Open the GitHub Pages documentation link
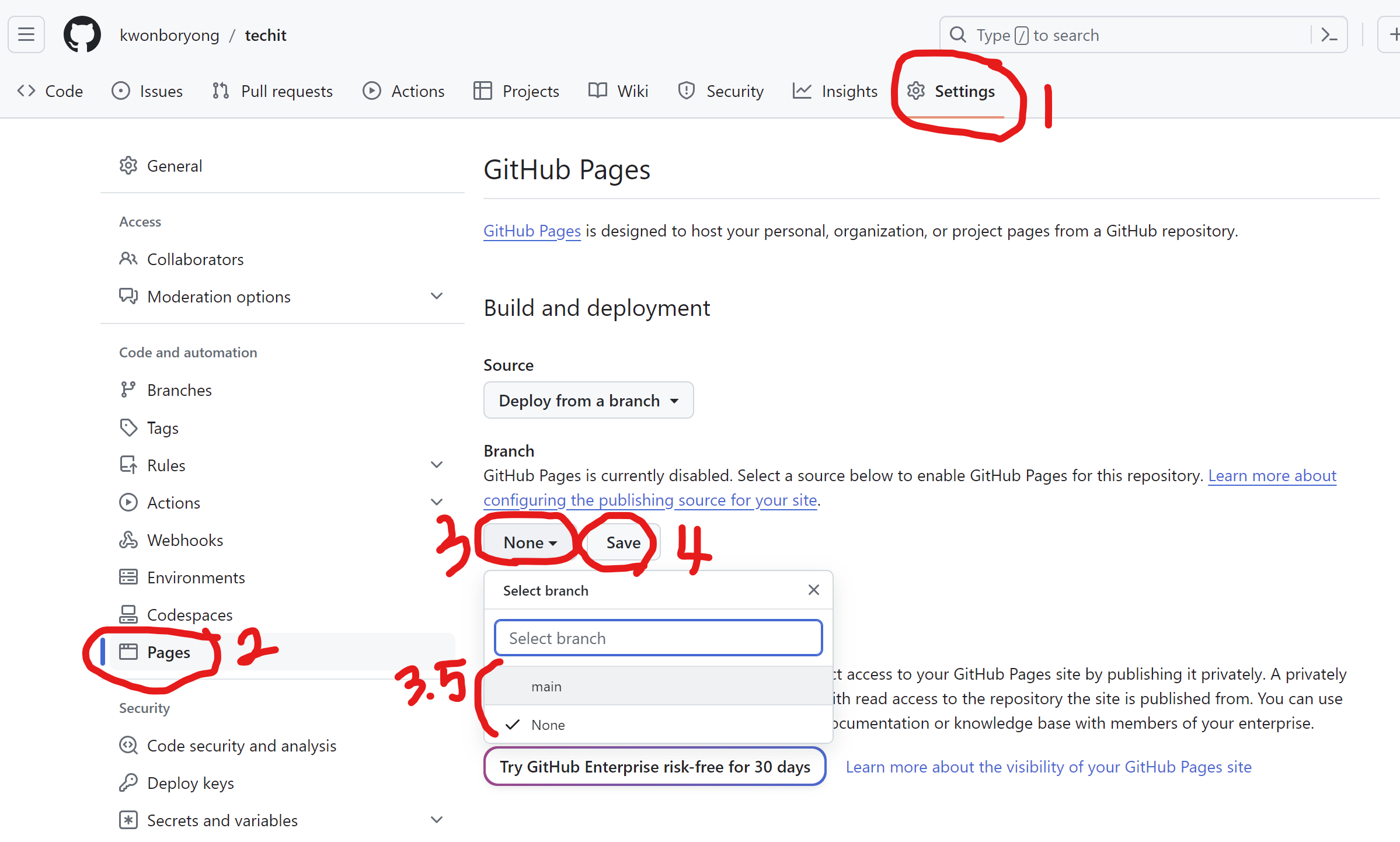The height and width of the screenshot is (842, 1400). pos(532,231)
